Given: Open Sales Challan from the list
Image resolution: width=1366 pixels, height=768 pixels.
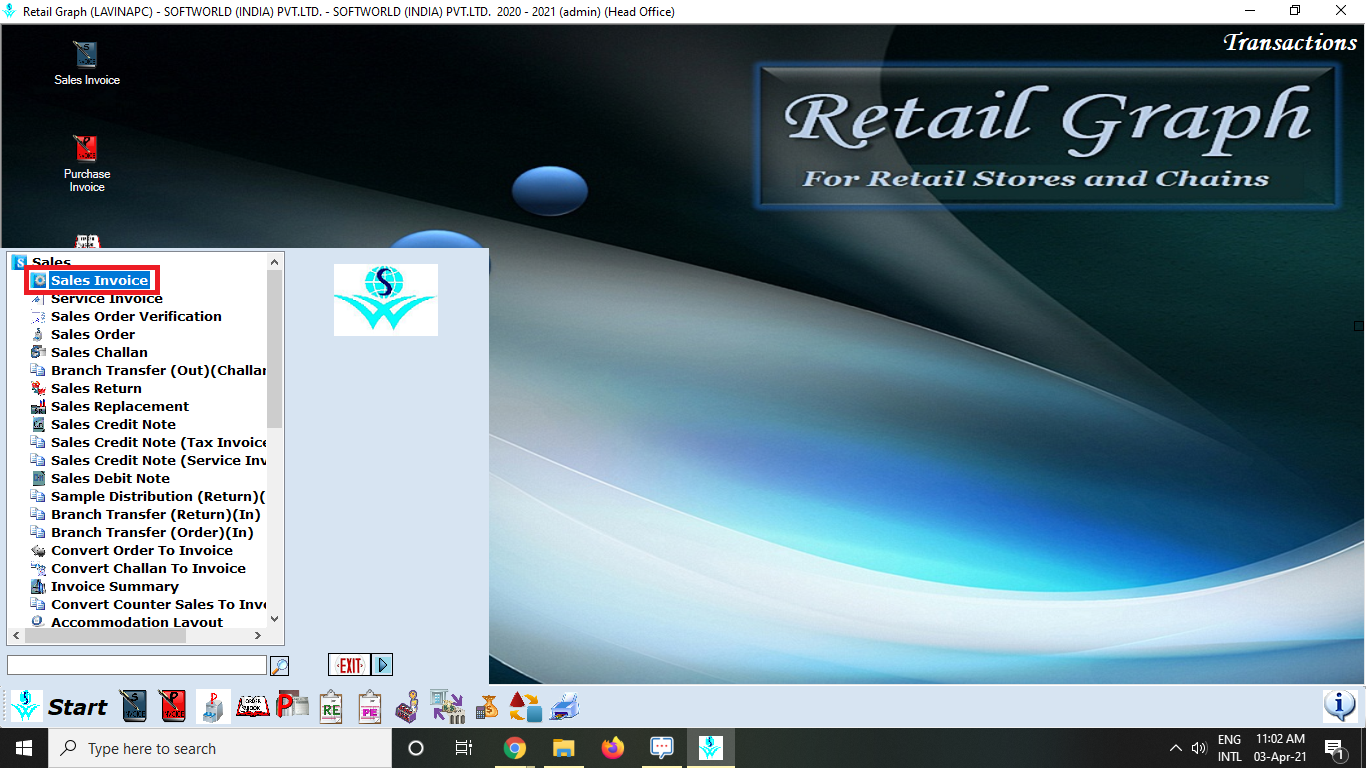Looking at the screenshot, I should pos(99,352).
